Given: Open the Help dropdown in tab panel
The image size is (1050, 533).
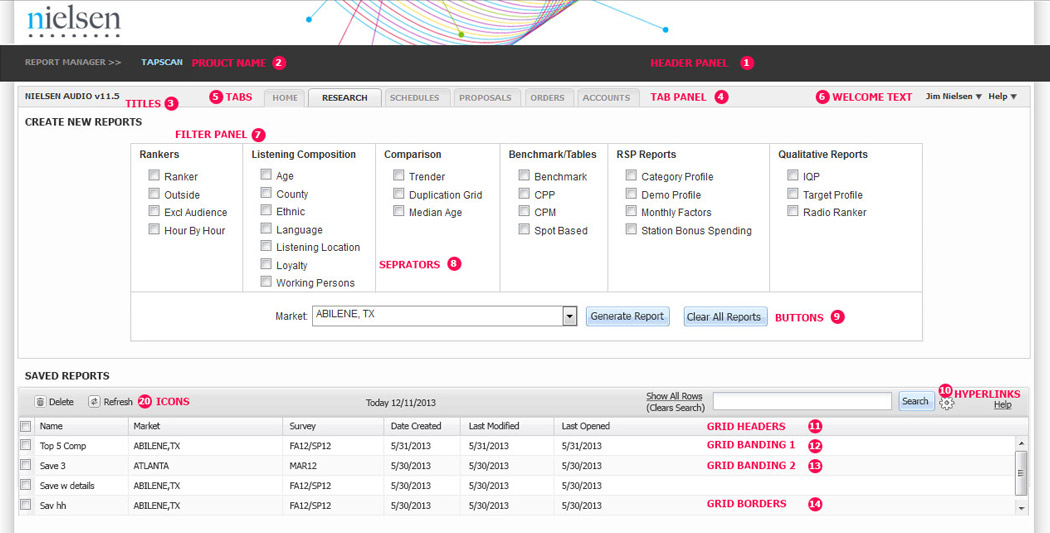Looking at the screenshot, I should tap(1002, 96).
